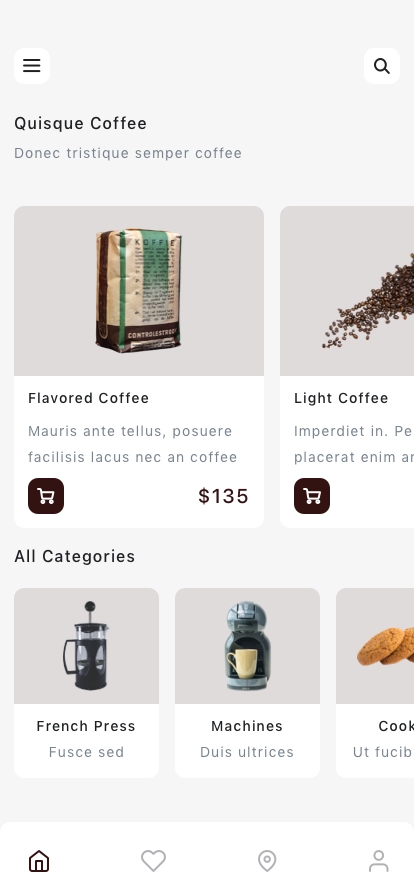The image size is (414, 896).
Task: Open the Flavored Coffee bag image
Action: [139, 291]
